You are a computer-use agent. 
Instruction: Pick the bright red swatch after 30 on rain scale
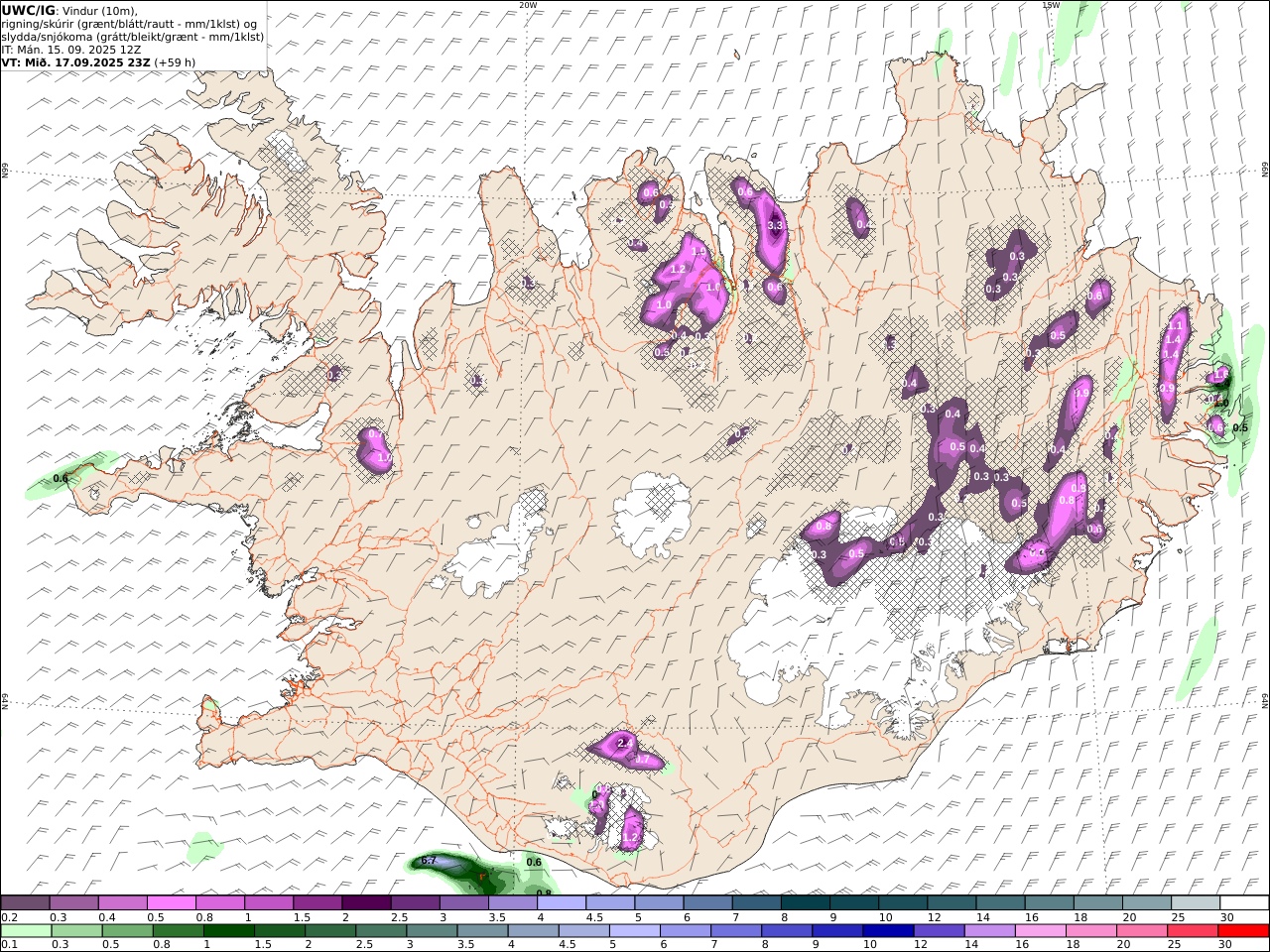(1244, 931)
